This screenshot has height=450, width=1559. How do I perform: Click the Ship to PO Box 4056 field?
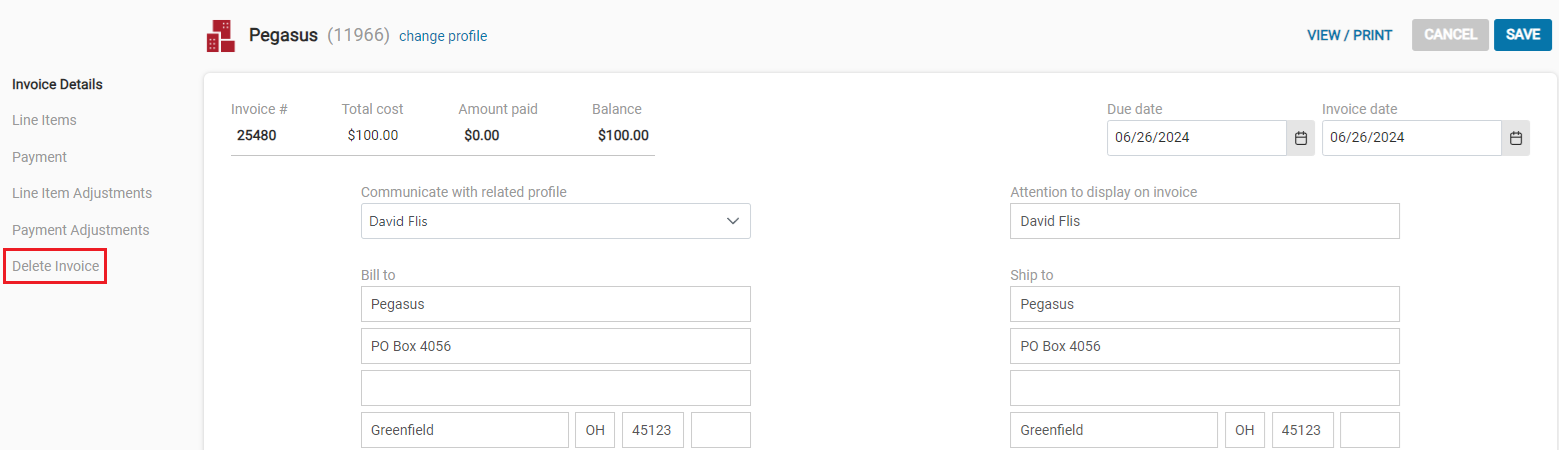click(1205, 346)
